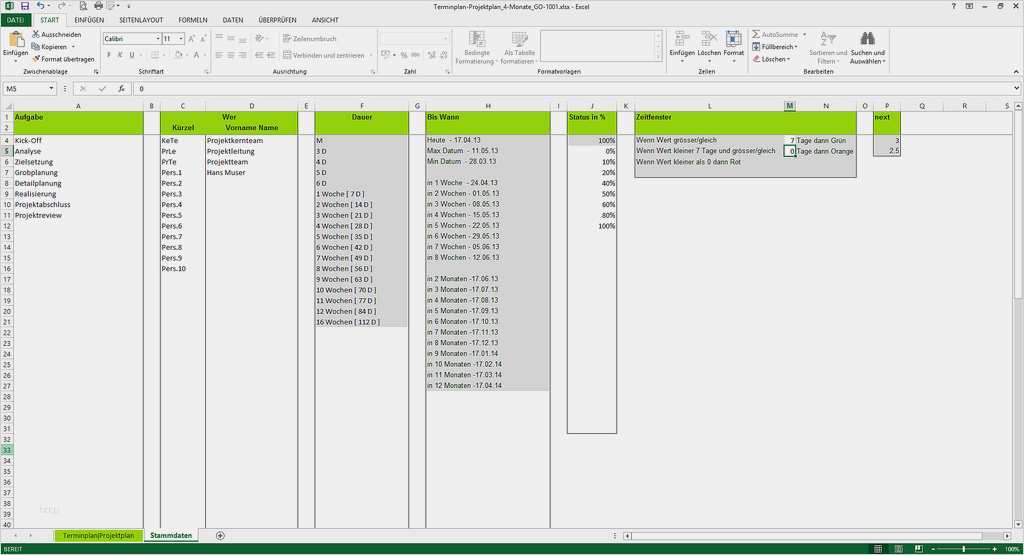Open the DATEI file tab
Viewport: 1024px width, 555px height.
coord(15,20)
